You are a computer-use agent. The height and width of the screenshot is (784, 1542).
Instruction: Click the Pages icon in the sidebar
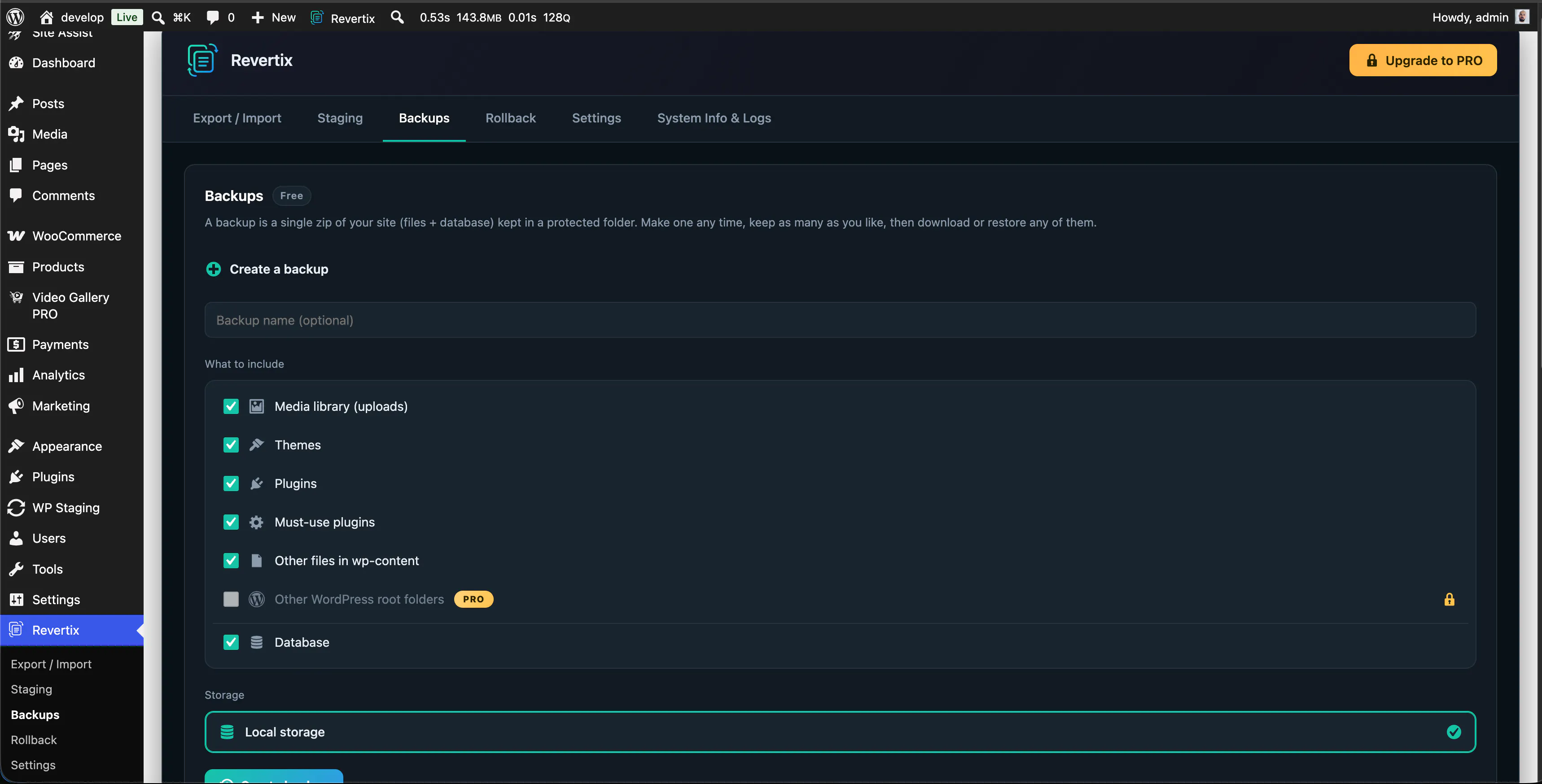tap(16, 165)
